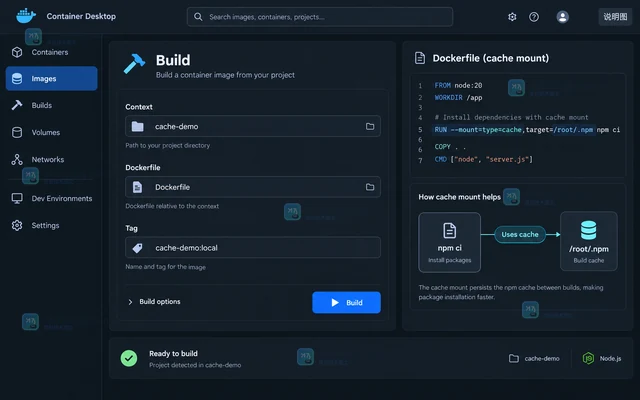This screenshot has height=400, width=640.
Task: Open Networks in the sidebar
Action: 51,159
